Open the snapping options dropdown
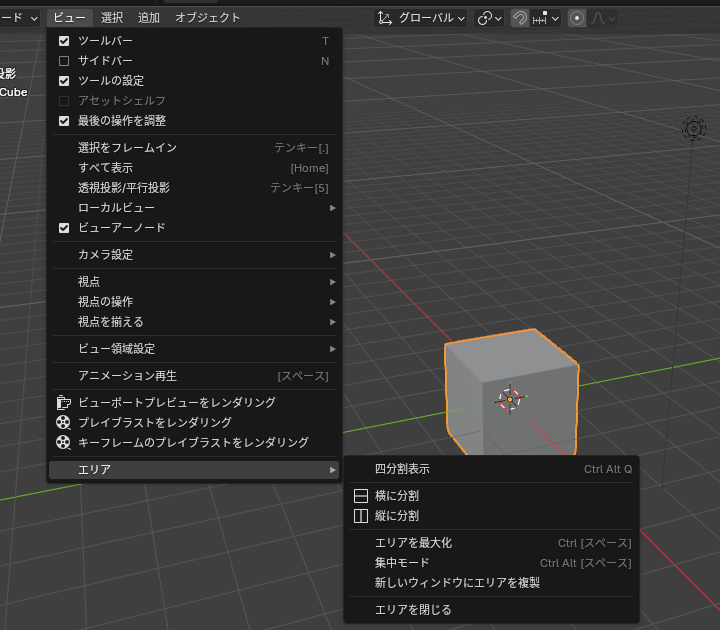Screen dimensions: 720x630 point(546,18)
